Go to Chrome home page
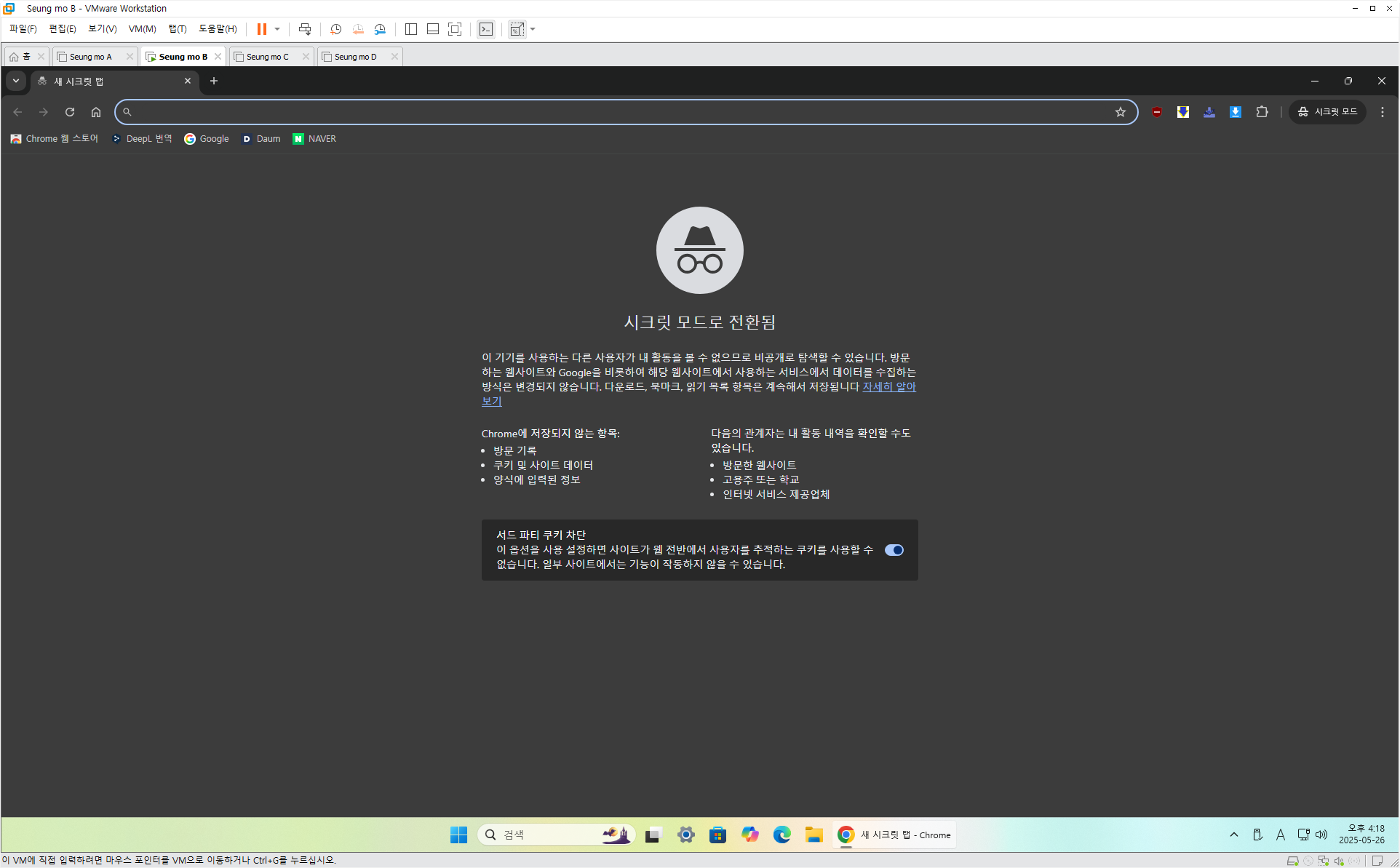The image size is (1400, 868). pos(96,112)
